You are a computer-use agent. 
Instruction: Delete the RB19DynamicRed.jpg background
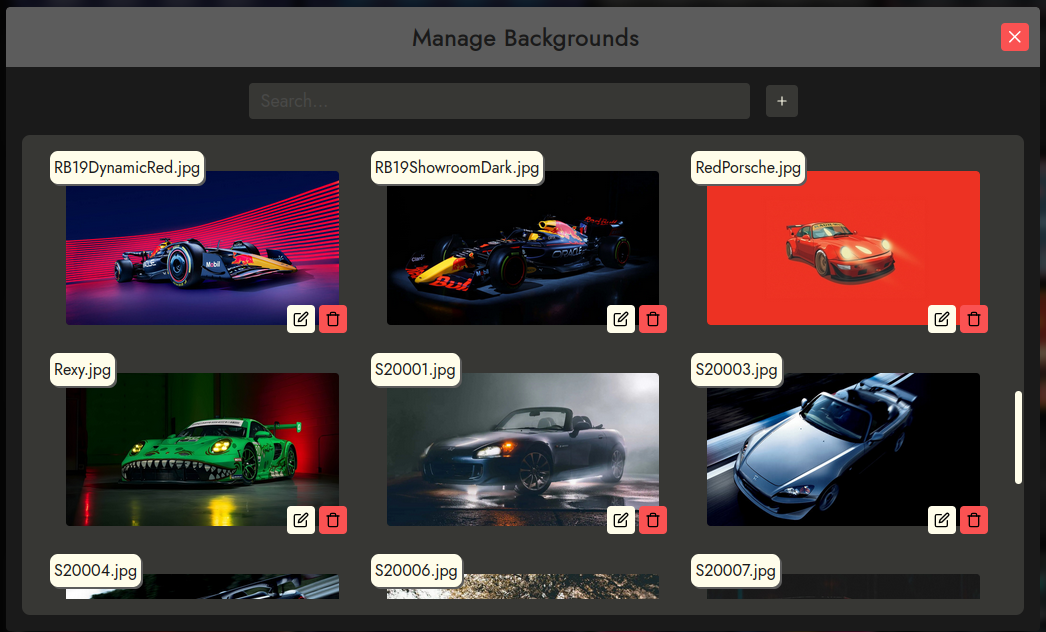click(x=333, y=319)
